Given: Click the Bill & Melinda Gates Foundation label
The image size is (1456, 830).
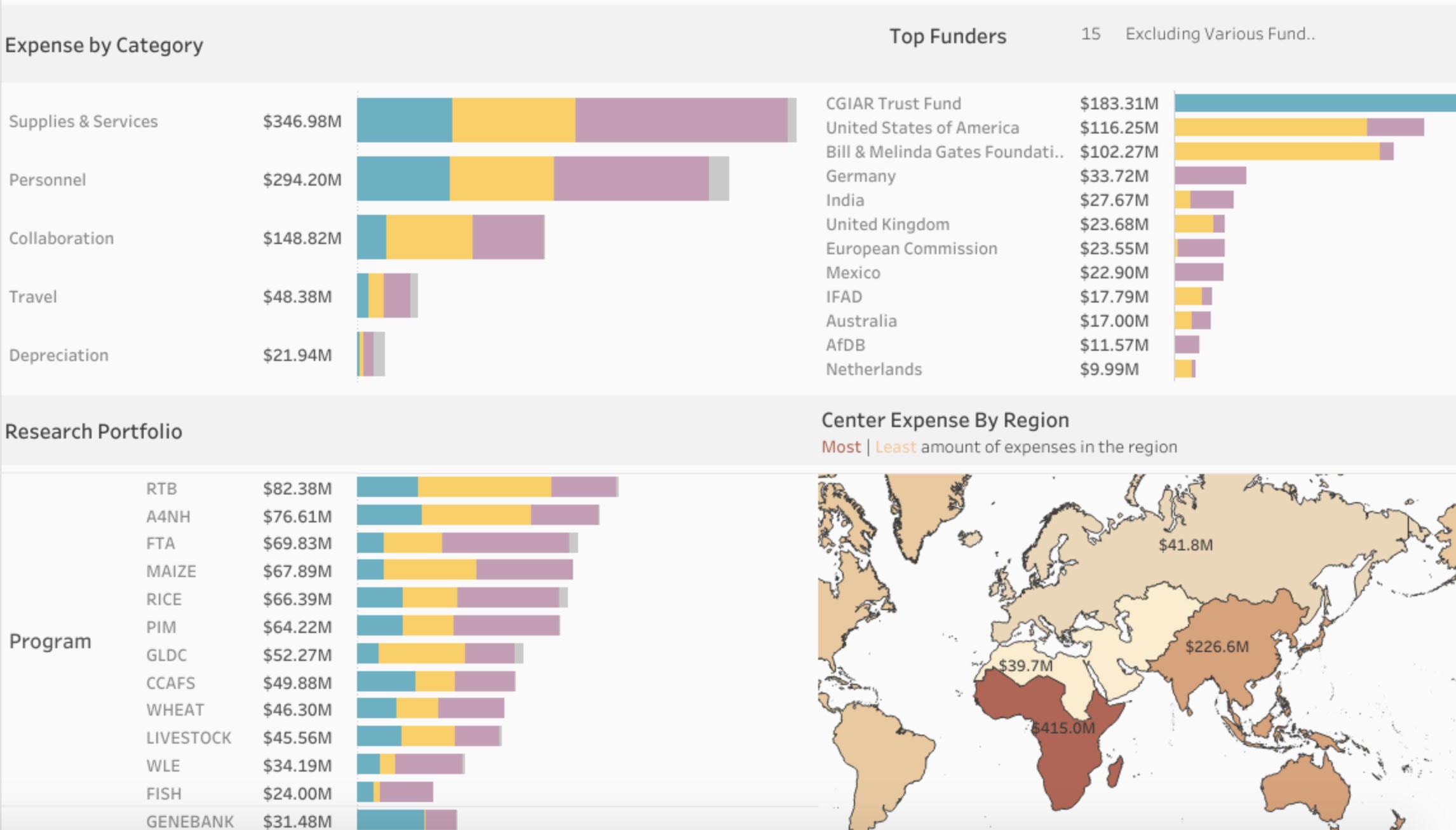Looking at the screenshot, I should tap(943, 152).
